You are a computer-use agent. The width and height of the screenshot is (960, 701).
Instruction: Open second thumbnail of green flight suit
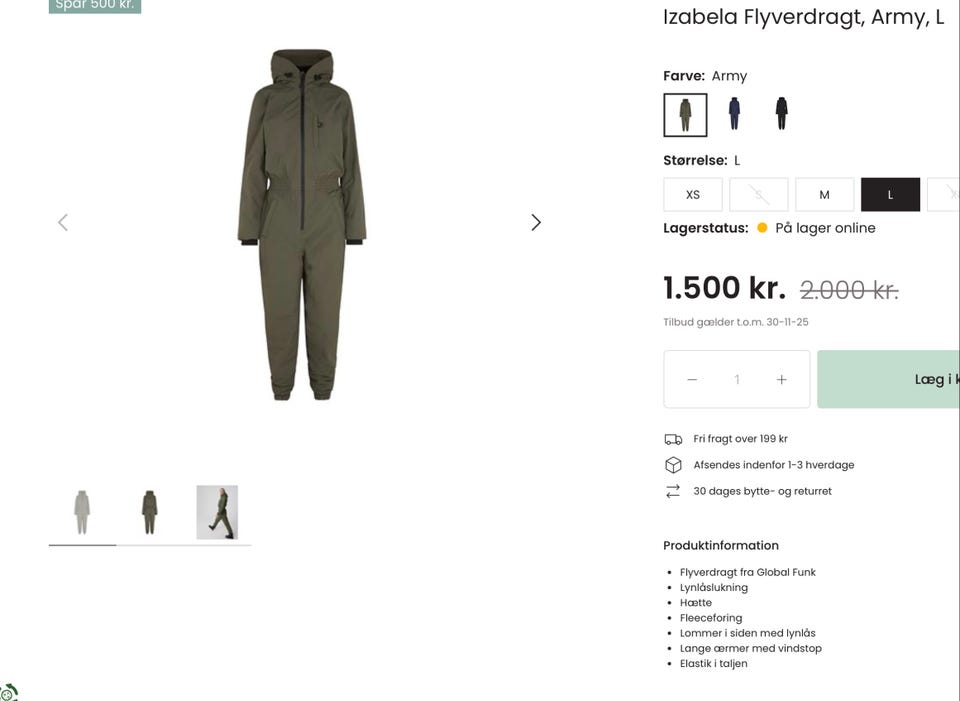coord(149,512)
